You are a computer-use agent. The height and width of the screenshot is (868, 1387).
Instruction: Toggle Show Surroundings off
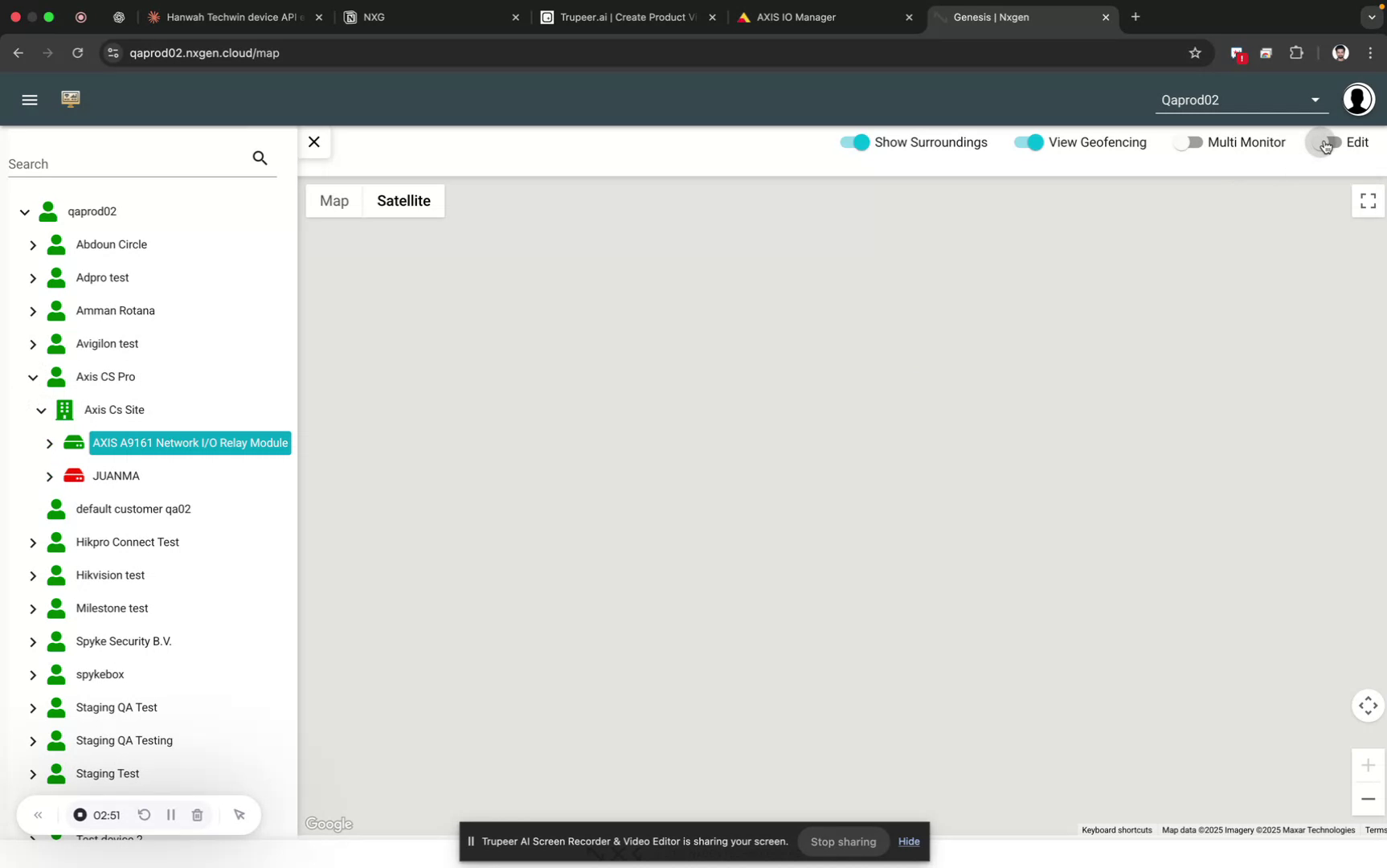click(855, 142)
